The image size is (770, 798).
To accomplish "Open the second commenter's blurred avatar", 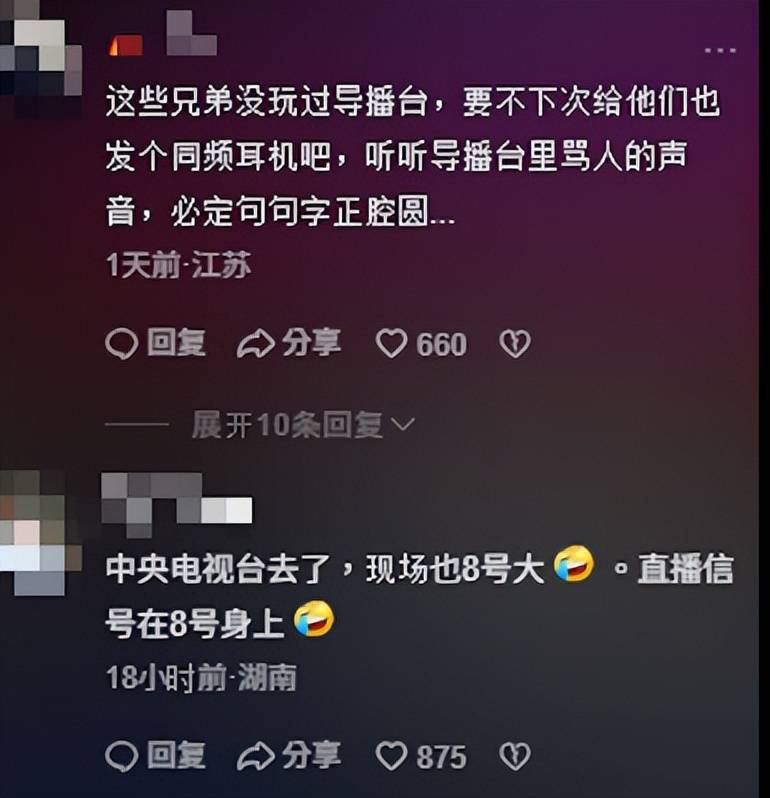I will click(41, 532).
